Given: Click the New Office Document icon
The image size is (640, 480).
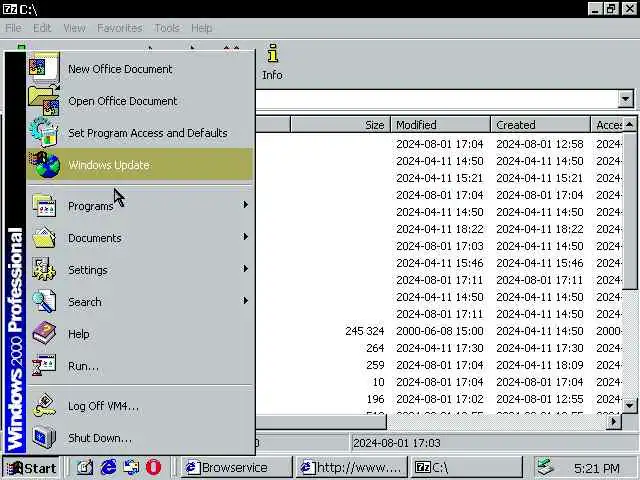Looking at the screenshot, I should click(44, 68).
